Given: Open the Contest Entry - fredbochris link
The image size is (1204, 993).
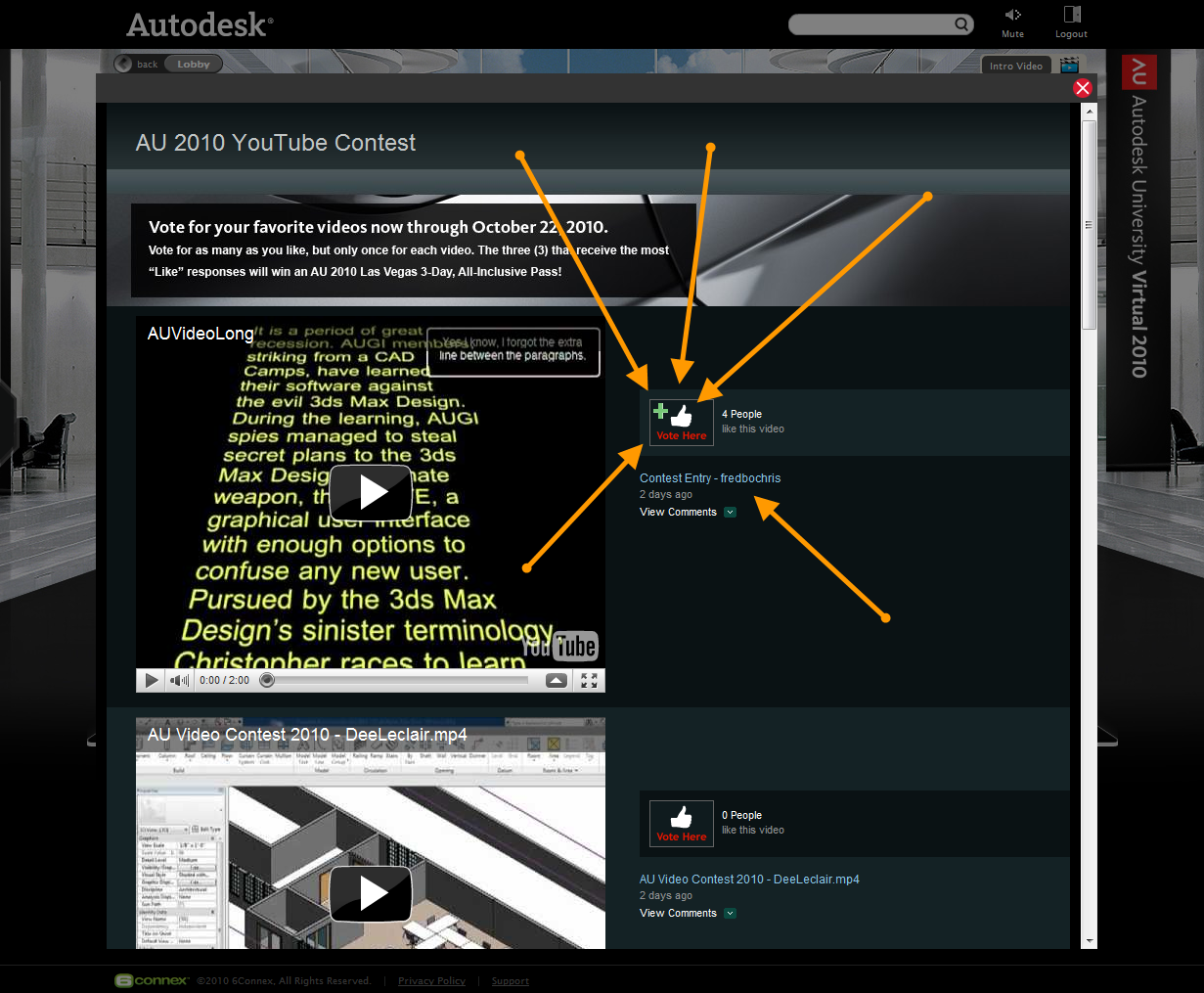Looking at the screenshot, I should (x=710, y=478).
